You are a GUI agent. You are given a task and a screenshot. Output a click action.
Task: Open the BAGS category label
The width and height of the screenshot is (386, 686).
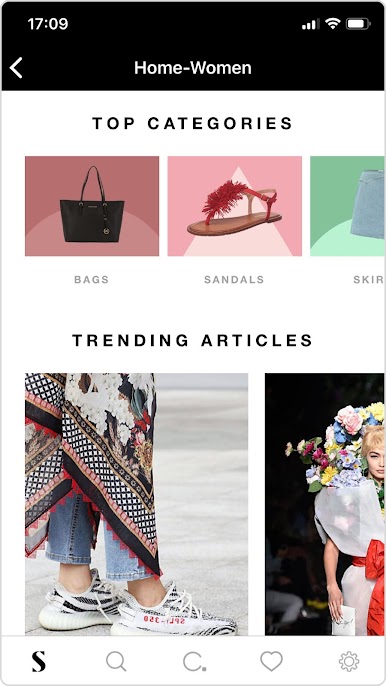91,280
